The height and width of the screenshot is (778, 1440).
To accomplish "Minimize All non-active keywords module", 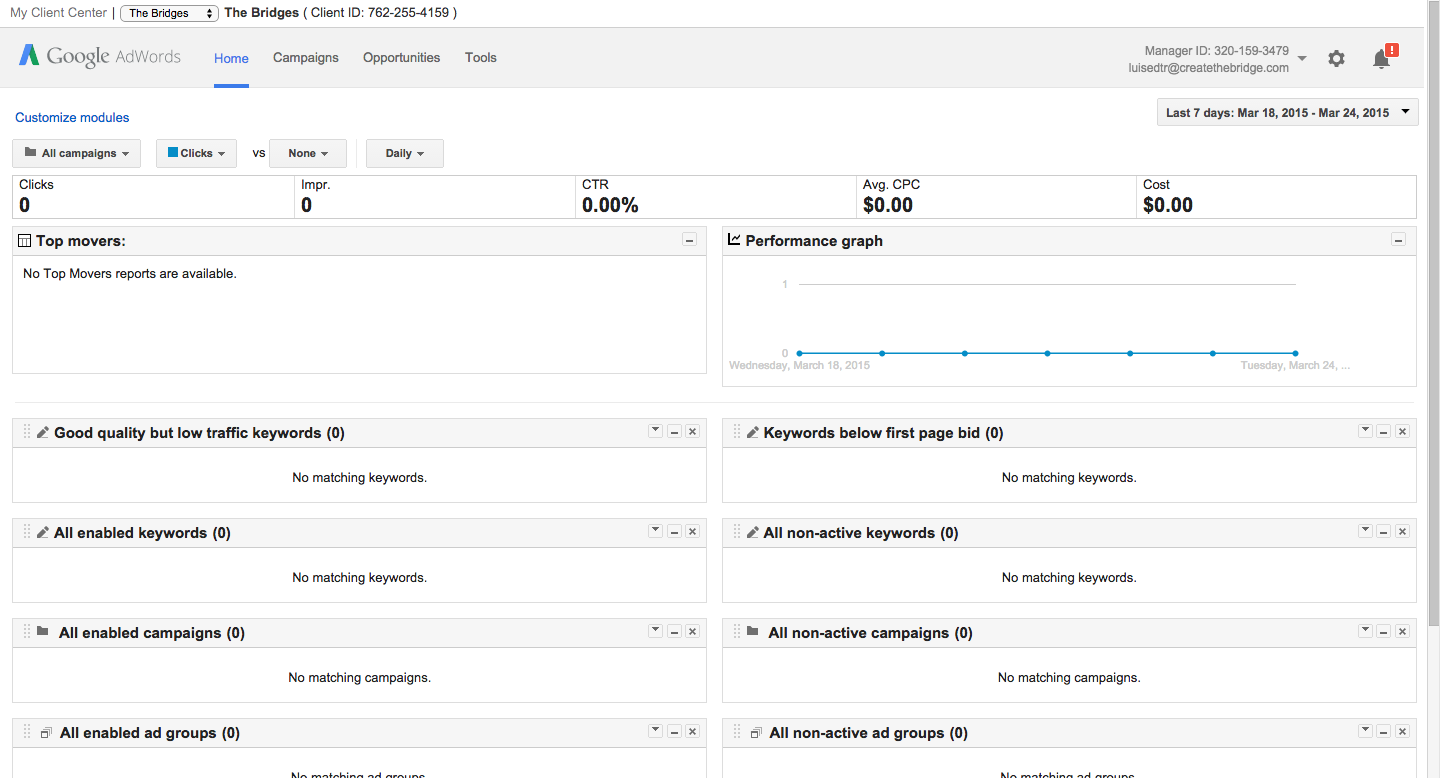I will (1383, 531).
